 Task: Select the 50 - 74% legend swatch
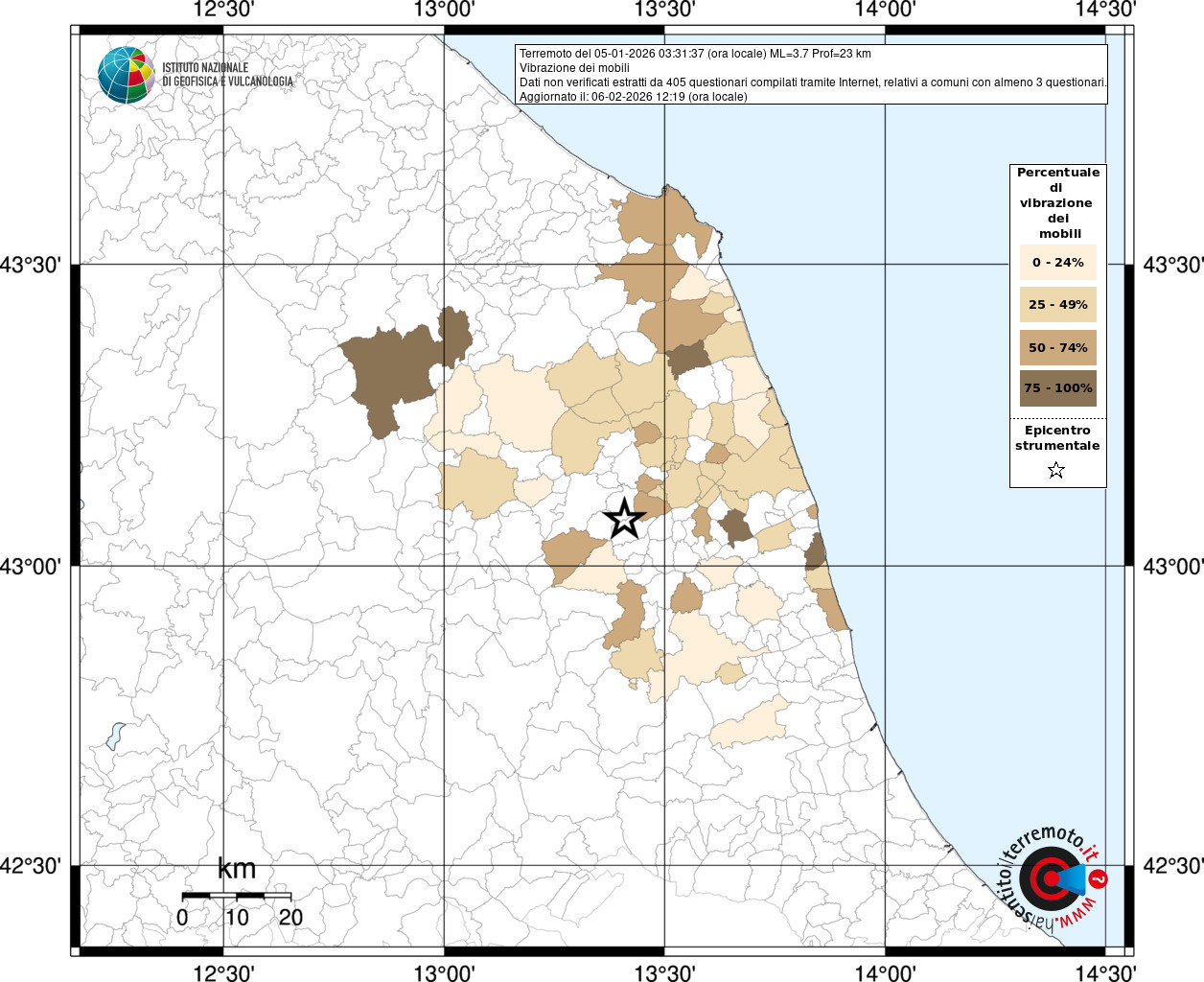[1058, 347]
